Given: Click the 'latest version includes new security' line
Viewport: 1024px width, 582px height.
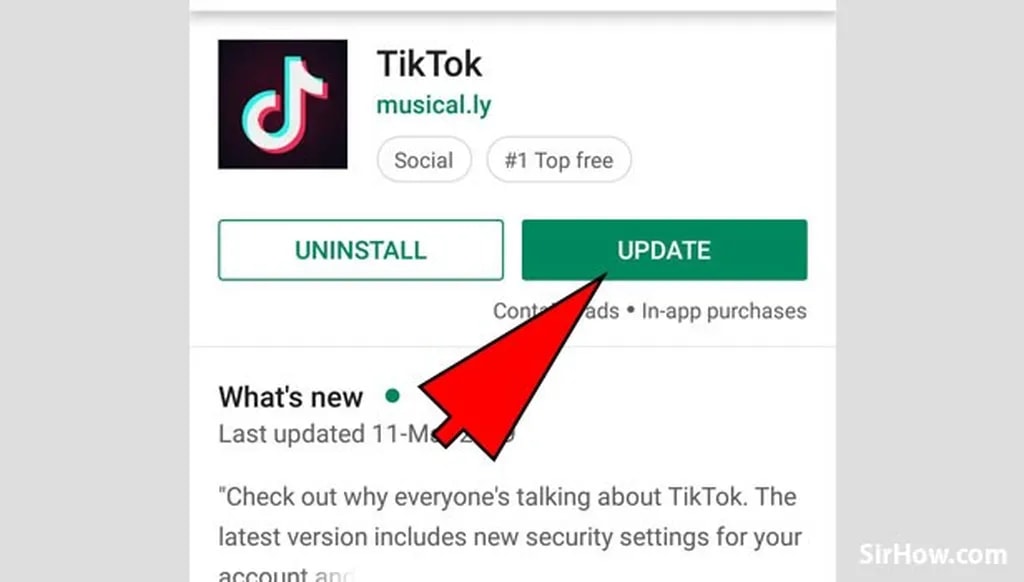Looking at the screenshot, I should [x=509, y=538].
